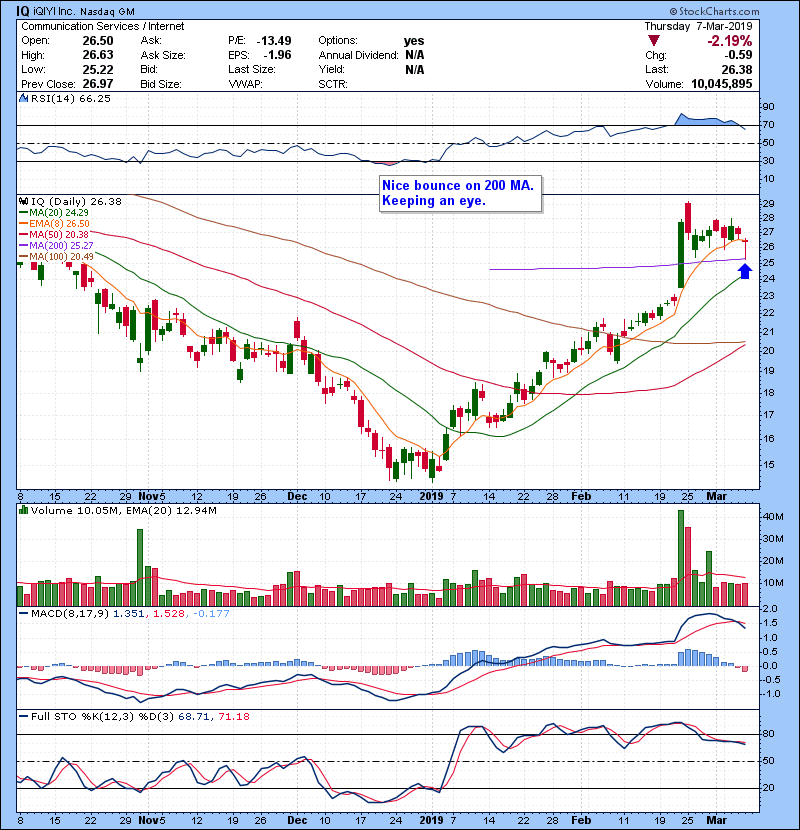The width and height of the screenshot is (800, 830).
Task: Click the Ask Size label
Action: (163, 55)
